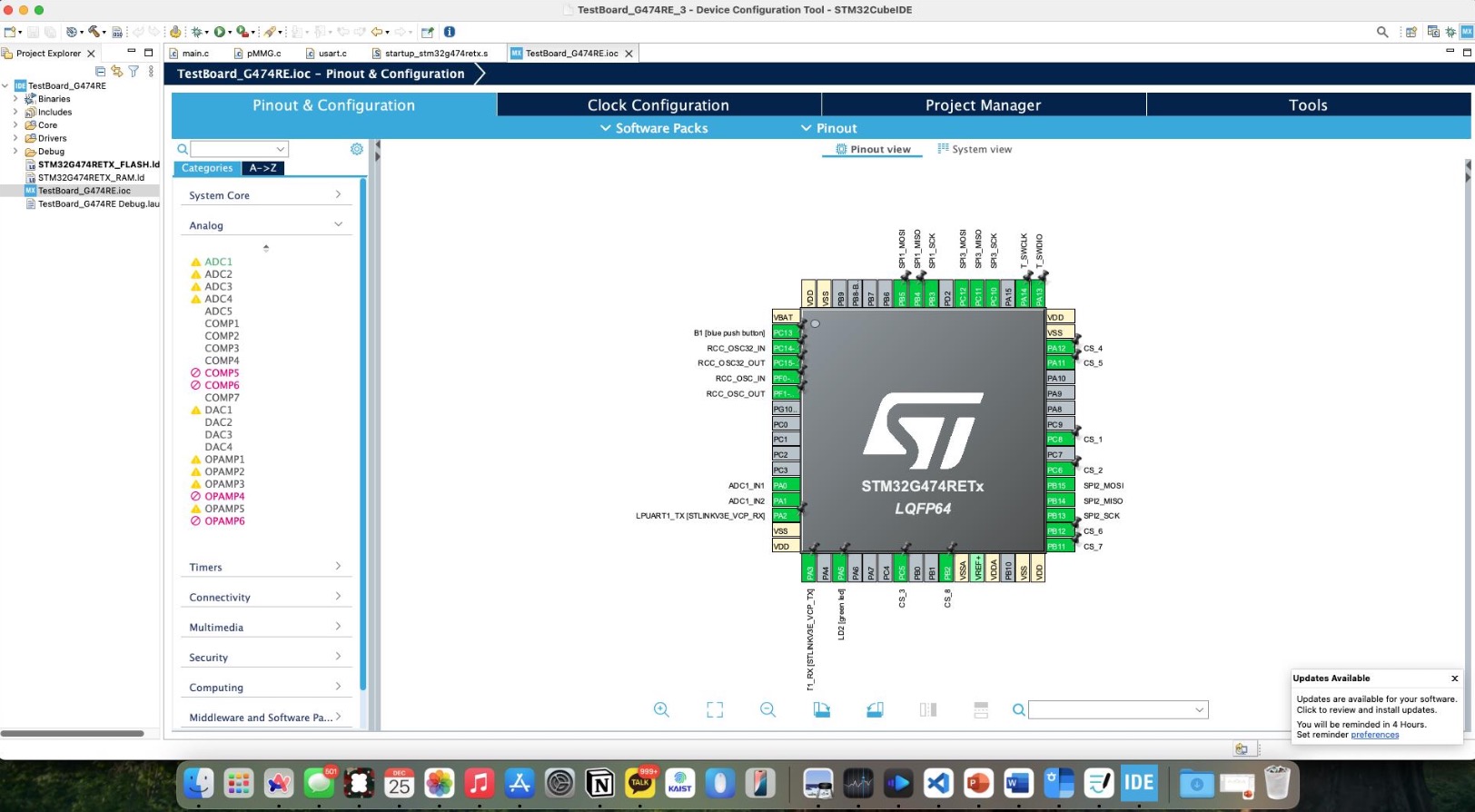The height and width of the screenshot is (812, 1475).
Task: Switch to the main.c editor tab
Action: (x=195, y=54)
